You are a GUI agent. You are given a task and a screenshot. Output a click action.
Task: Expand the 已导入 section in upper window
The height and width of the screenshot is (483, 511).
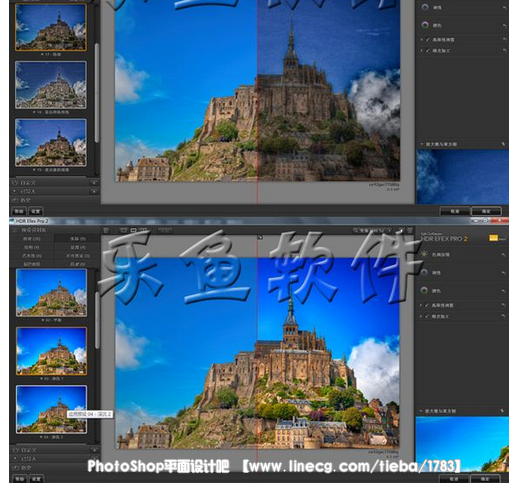click(x=28, y=191)
